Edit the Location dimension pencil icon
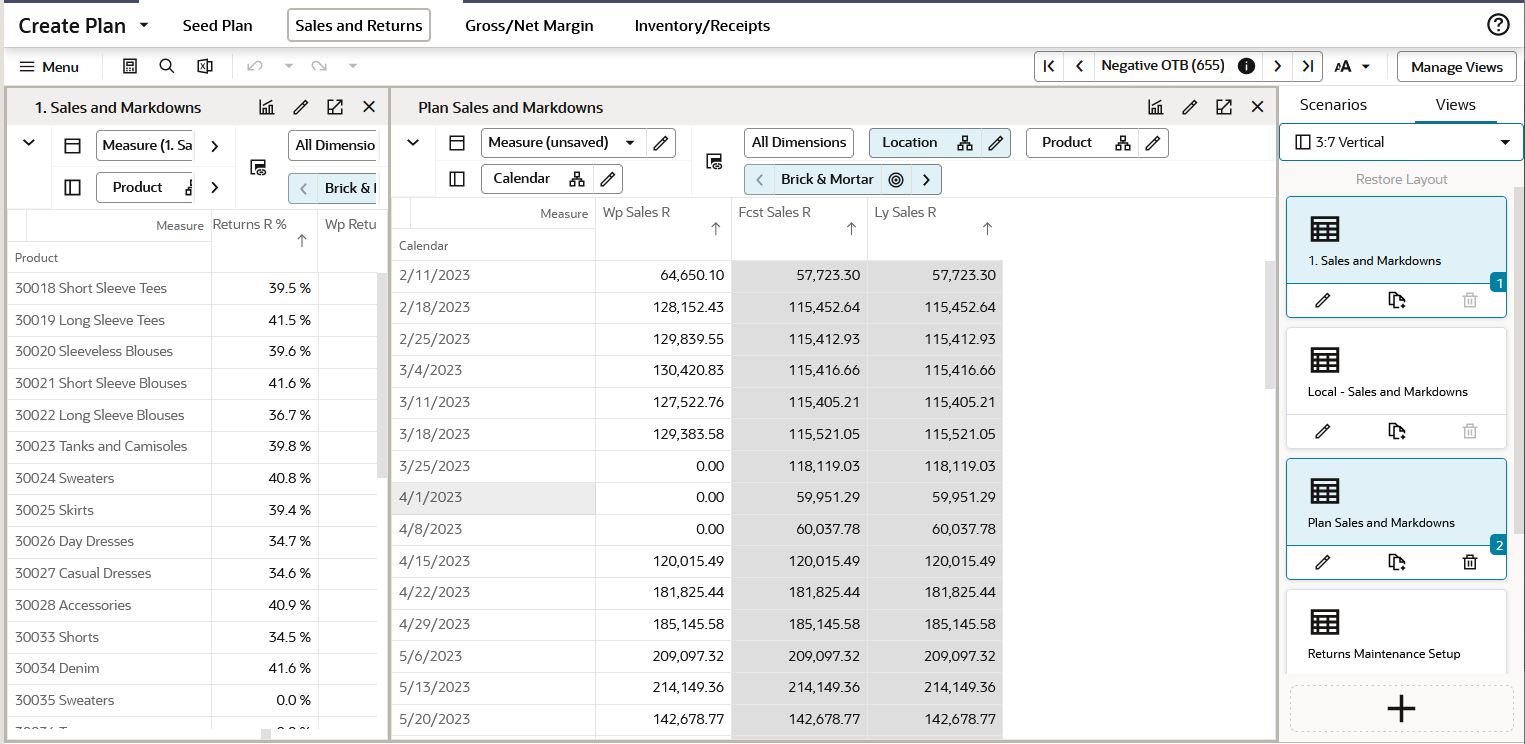1525x744 pixels. tap(995, 143)
